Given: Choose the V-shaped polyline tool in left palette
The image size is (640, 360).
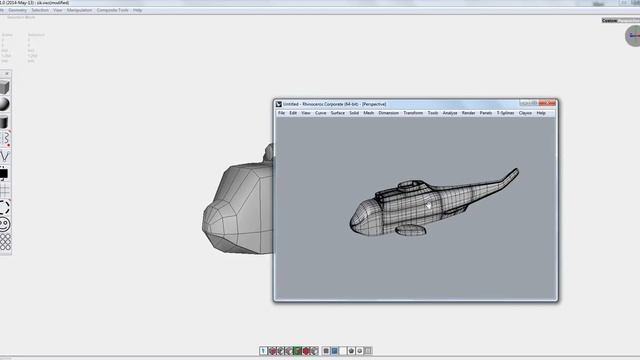Looking at the screenshot, I should coord(4,156).
